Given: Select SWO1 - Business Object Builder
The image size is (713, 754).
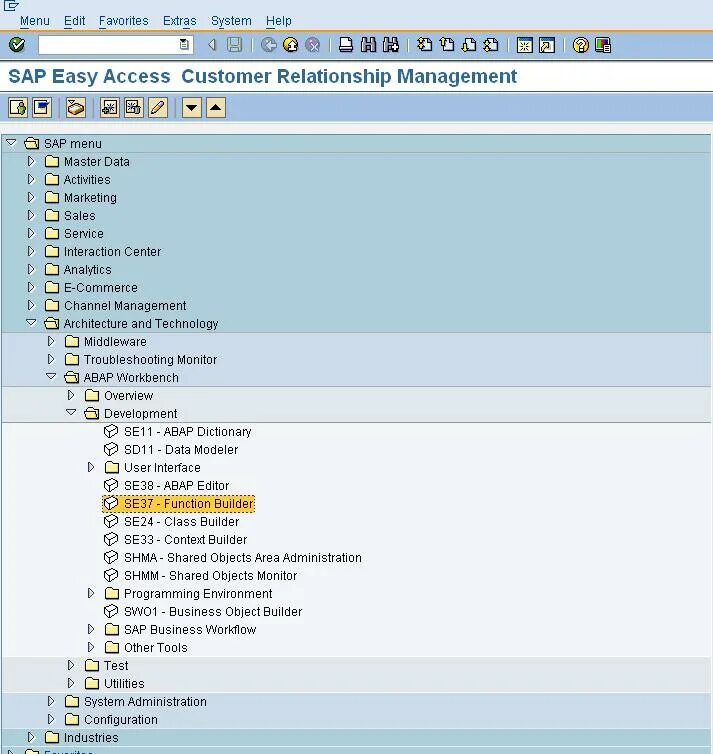Looking at the screenshot, I should [213, 612].
